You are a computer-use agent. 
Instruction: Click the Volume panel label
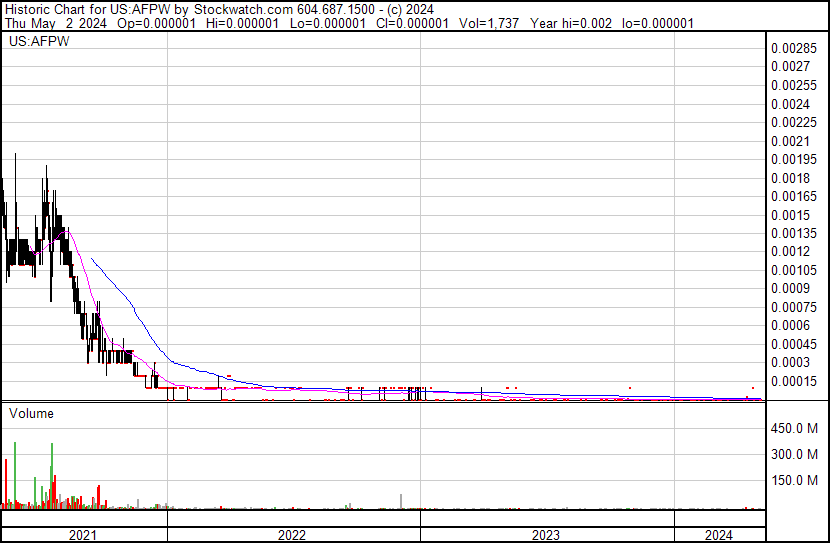point(31,413)
